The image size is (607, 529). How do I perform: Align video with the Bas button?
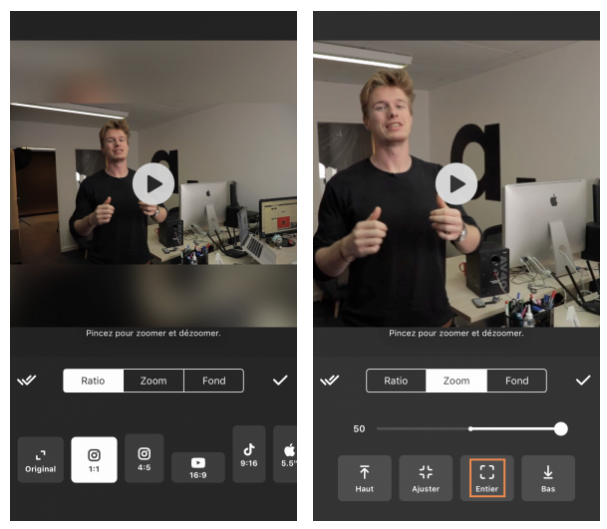click(548, 478)
